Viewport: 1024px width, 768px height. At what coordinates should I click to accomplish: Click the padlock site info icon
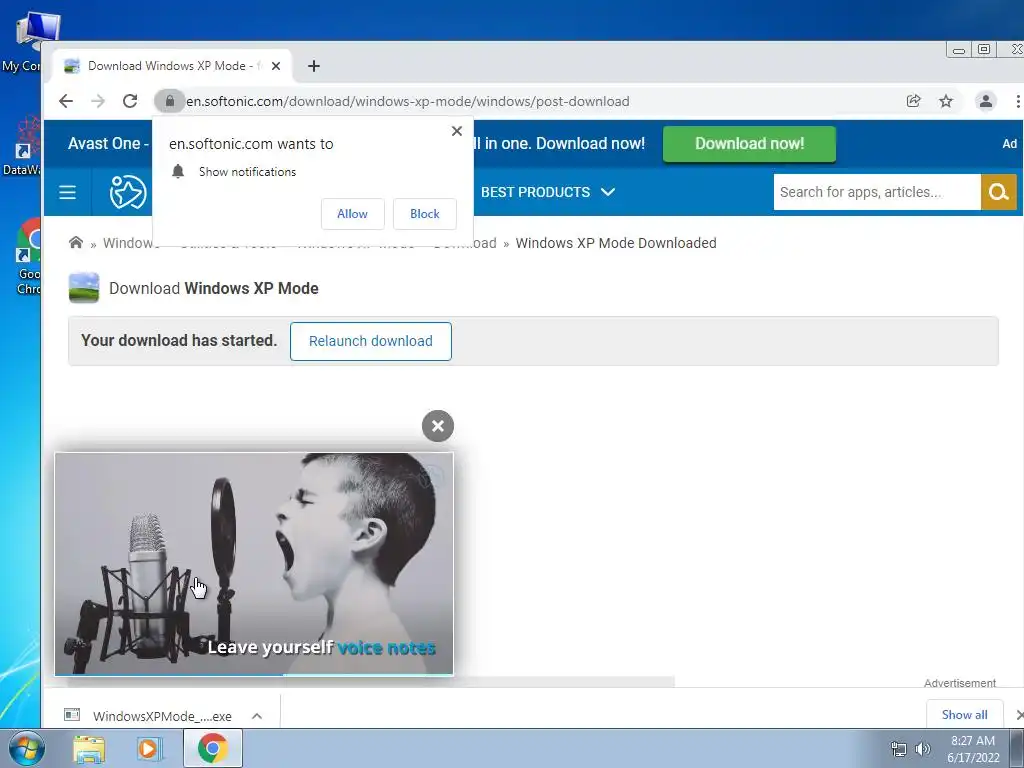[x=170, y=101]
